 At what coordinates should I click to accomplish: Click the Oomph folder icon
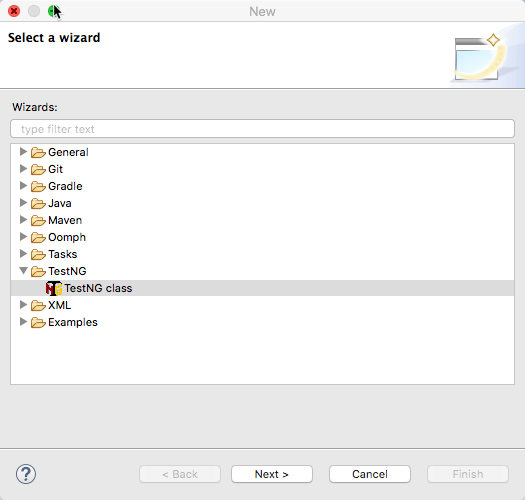pyautogui.click(x=38, y=238)
